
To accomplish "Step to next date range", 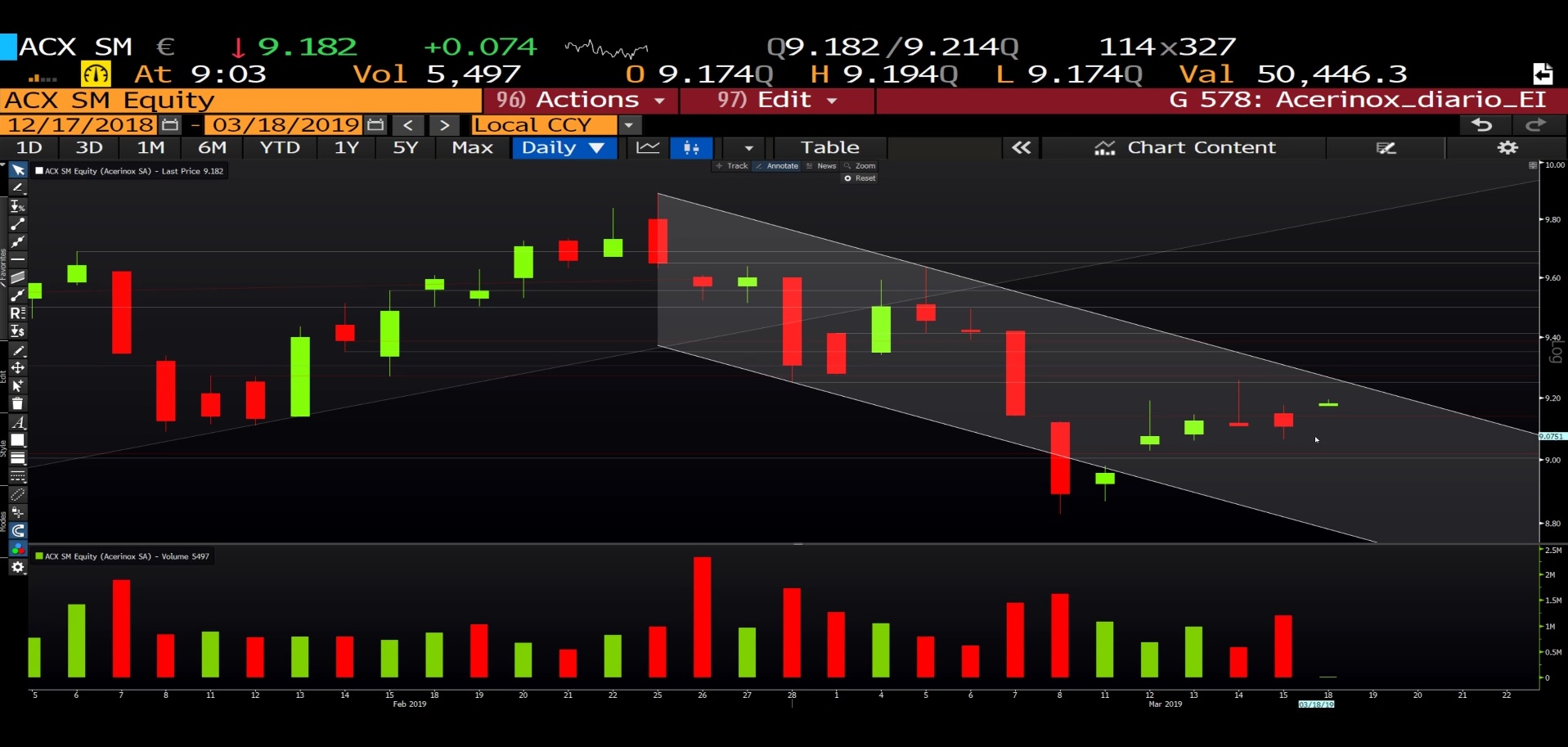I will [x=444, y=125].
